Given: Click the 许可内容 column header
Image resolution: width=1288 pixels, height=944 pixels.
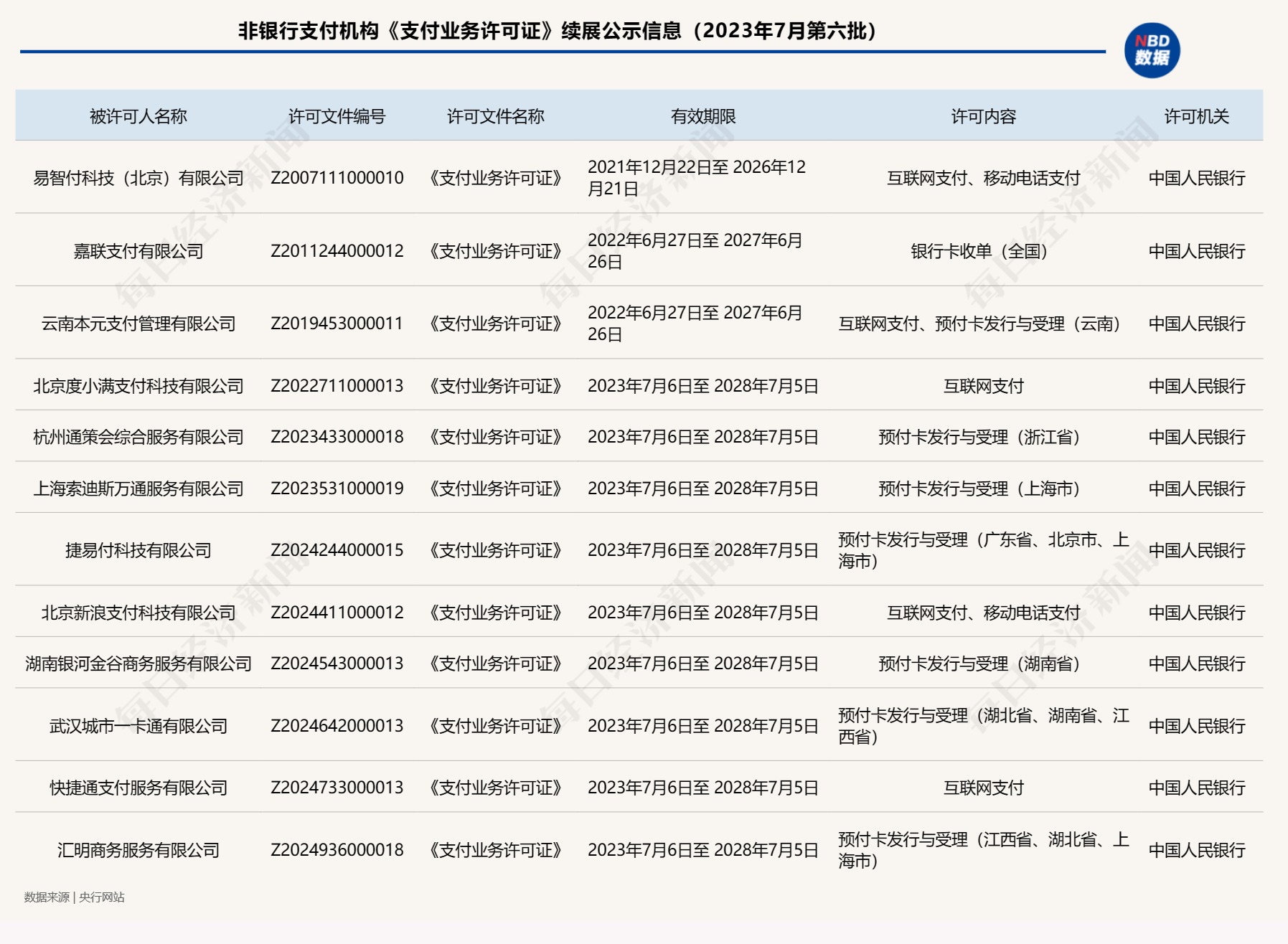Looking at the screenshot, I should (983, 116).
